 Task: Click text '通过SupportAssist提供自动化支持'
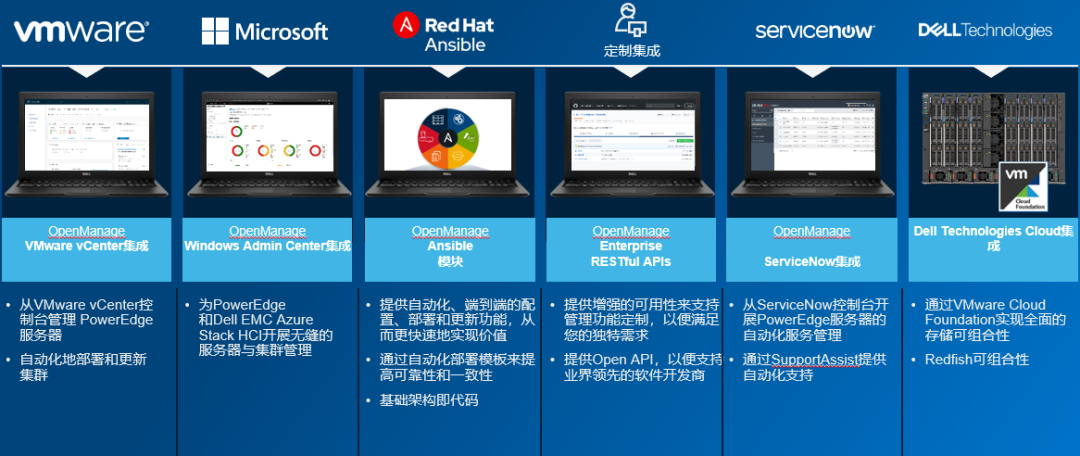815,368
